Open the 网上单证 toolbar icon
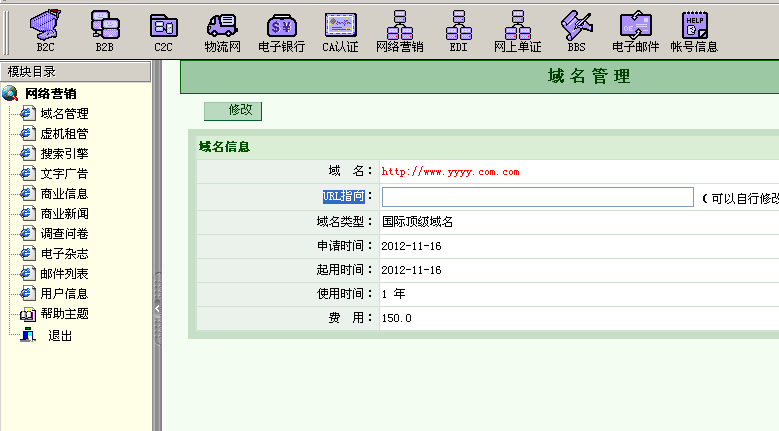 [518, 25]
